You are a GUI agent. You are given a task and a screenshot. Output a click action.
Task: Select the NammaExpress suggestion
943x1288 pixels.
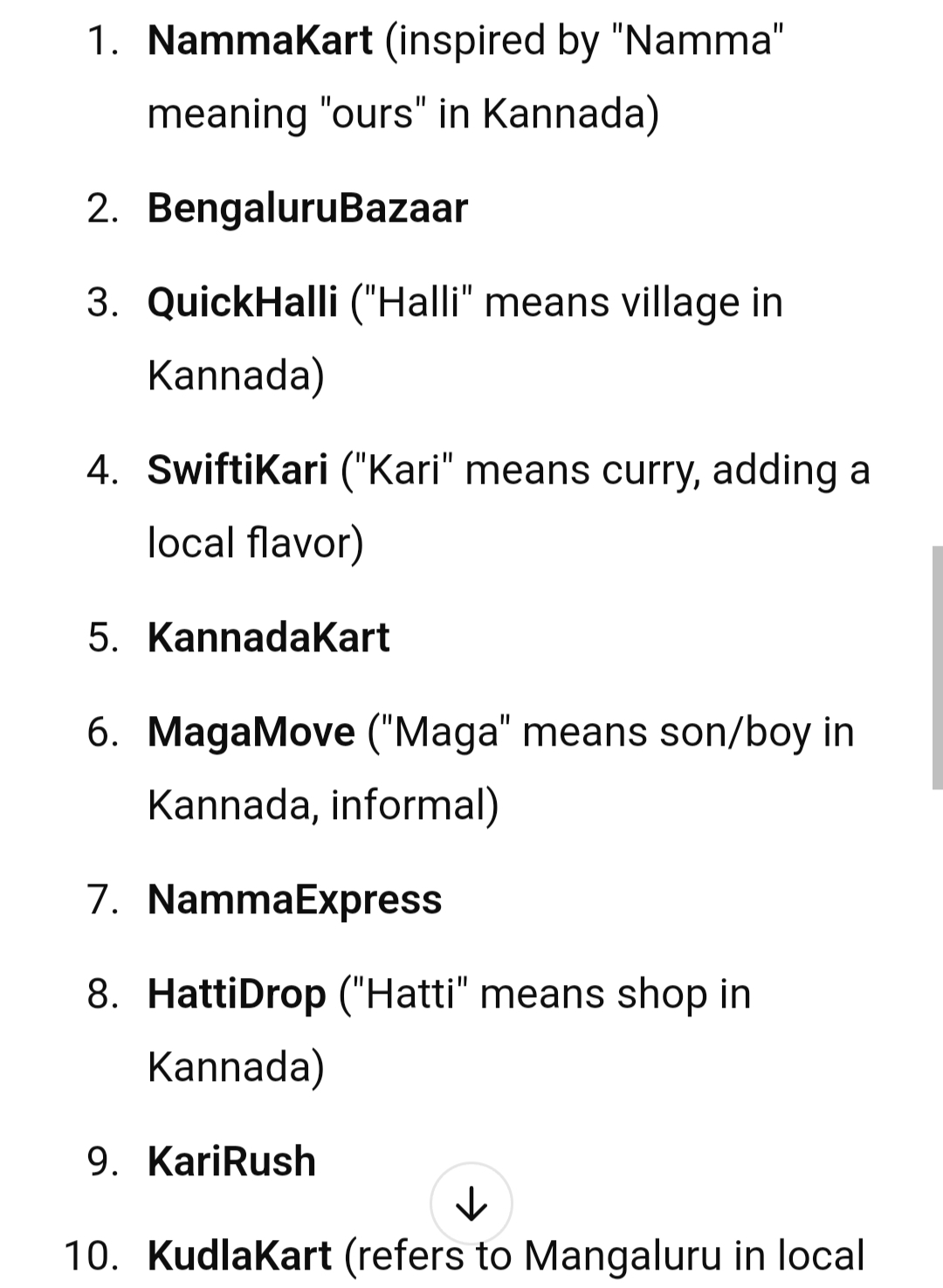(x=294, y=899)
